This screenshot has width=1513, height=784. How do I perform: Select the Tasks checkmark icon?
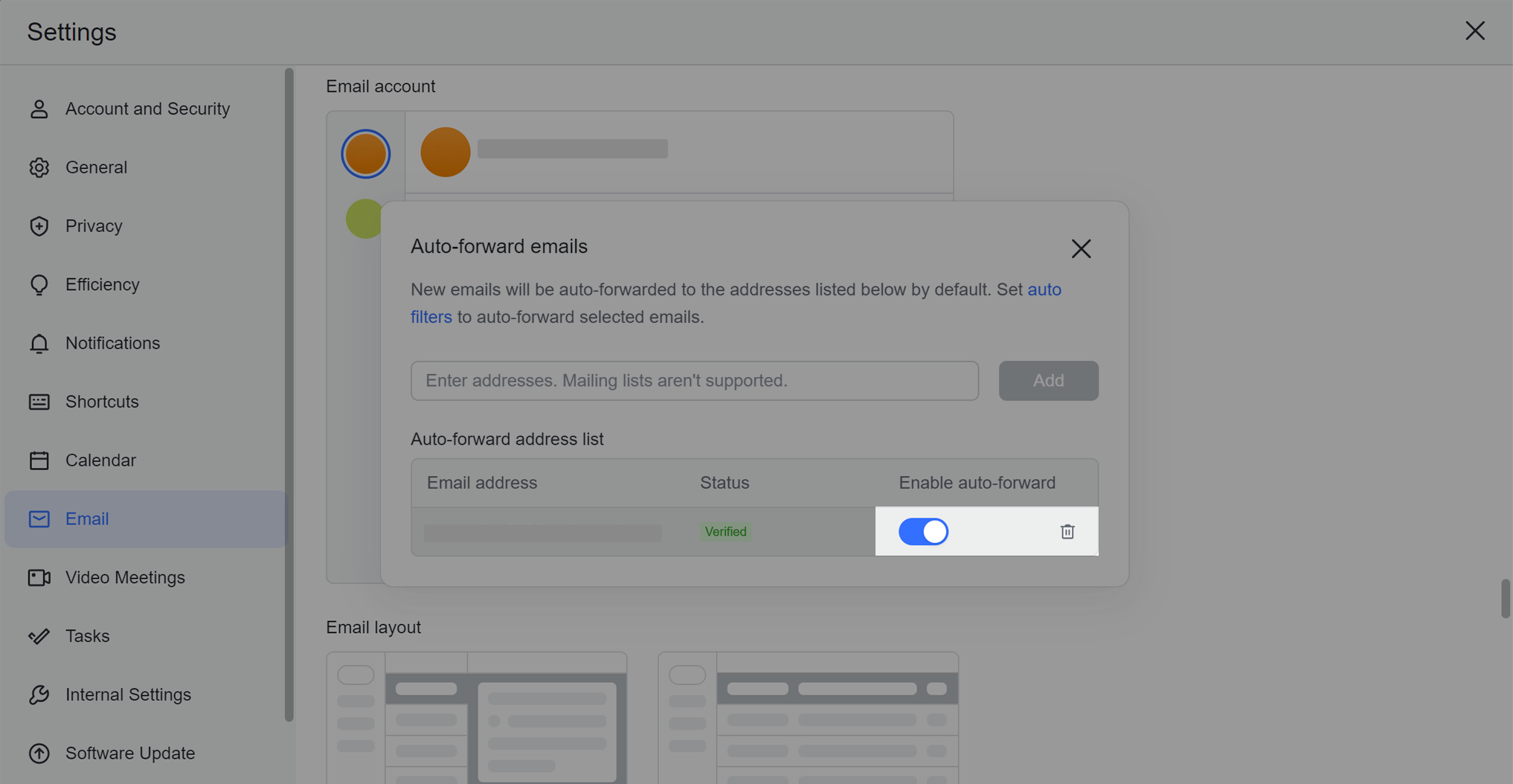39,636
